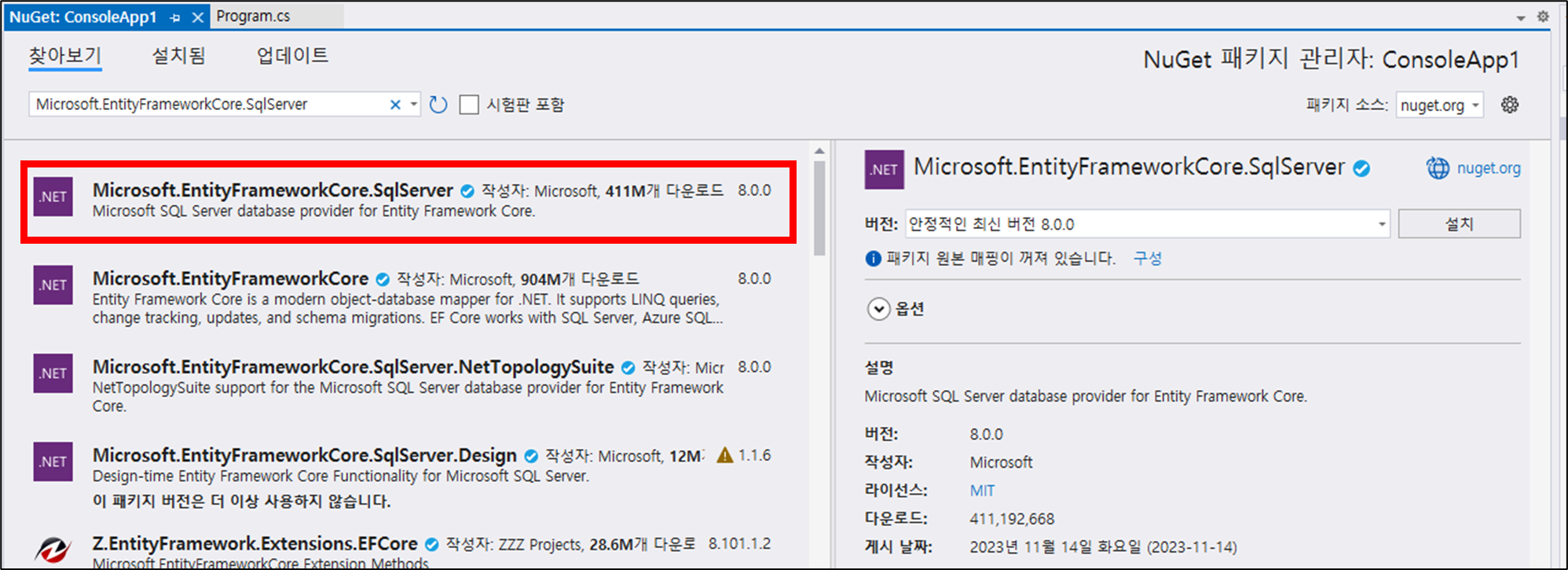Select .NET icon of Microsoft.EntityFrameworkCore package
Screen dimensions: 1568x570
point(53,285)
